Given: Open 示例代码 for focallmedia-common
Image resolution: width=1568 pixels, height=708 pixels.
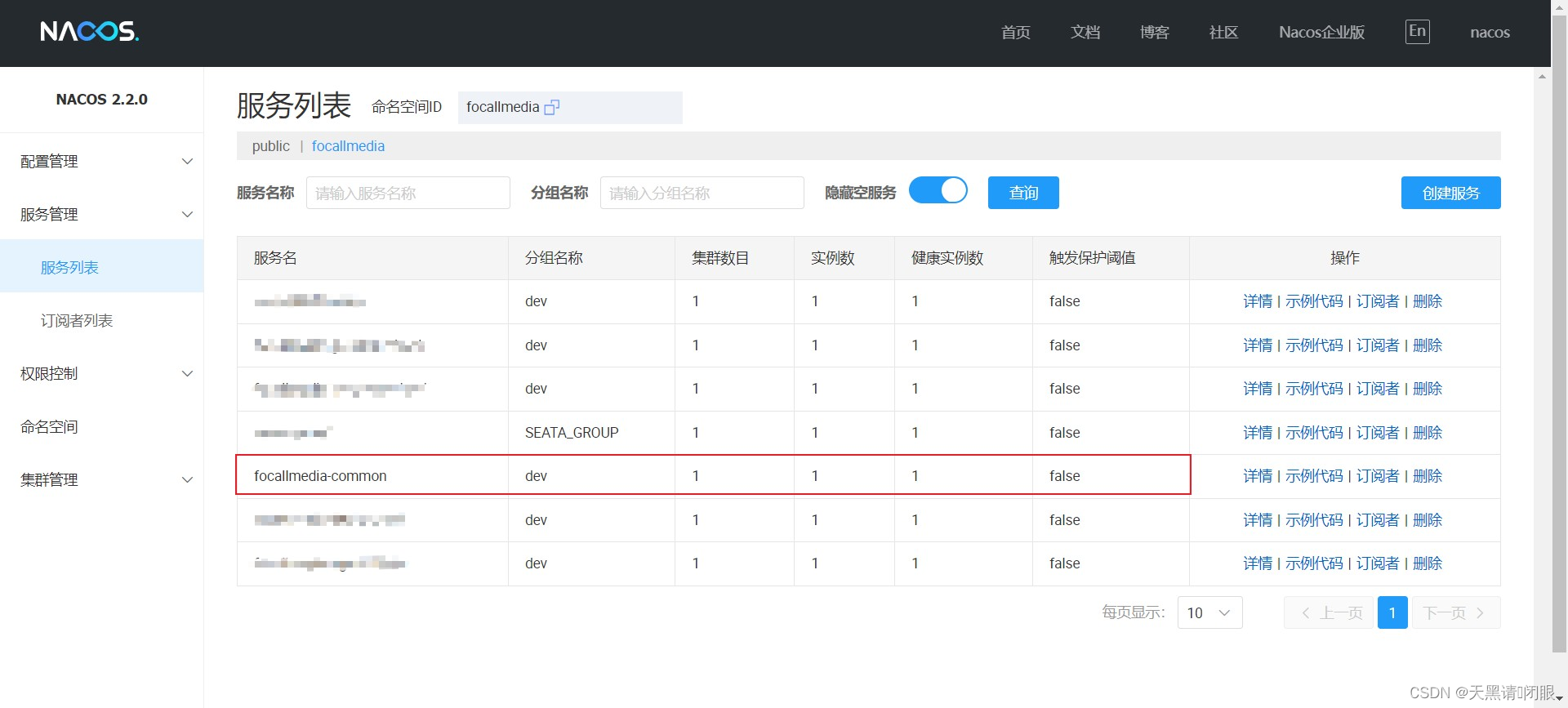Looking at the screenshot, I should (x=1314, y=476).
